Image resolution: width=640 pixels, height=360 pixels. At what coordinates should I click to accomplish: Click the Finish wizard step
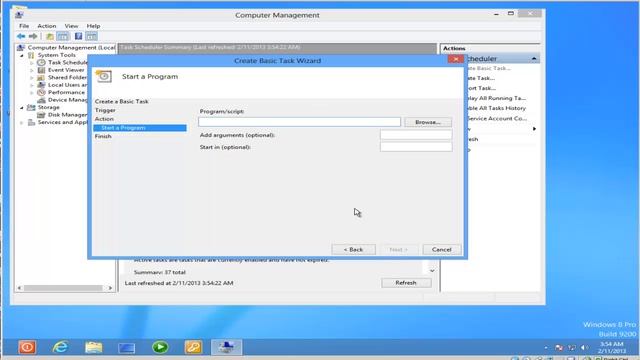point(103,136)
